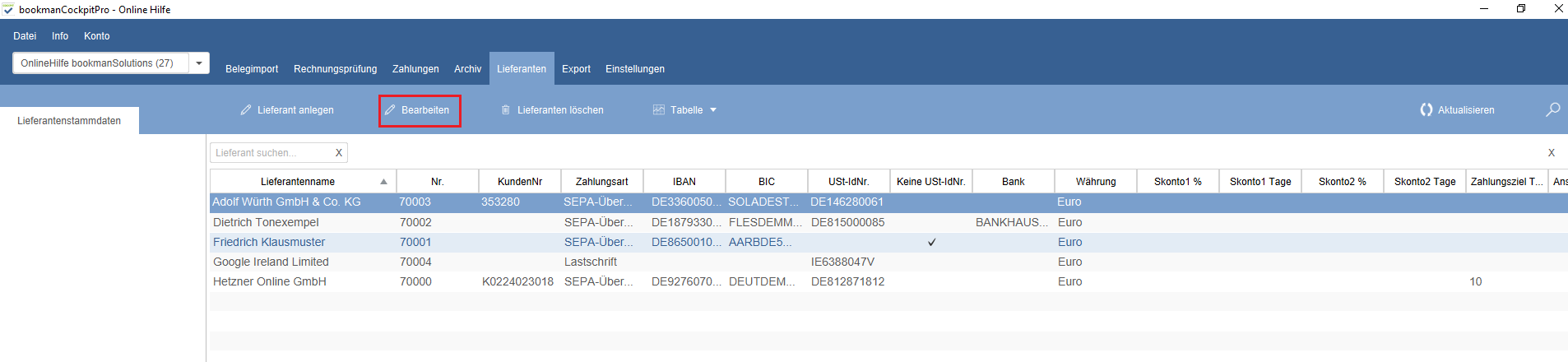This screenshot has height=362, width=1568.
Task: Click the Bearbeiten pencil icon
Action: tap(390, 109)
